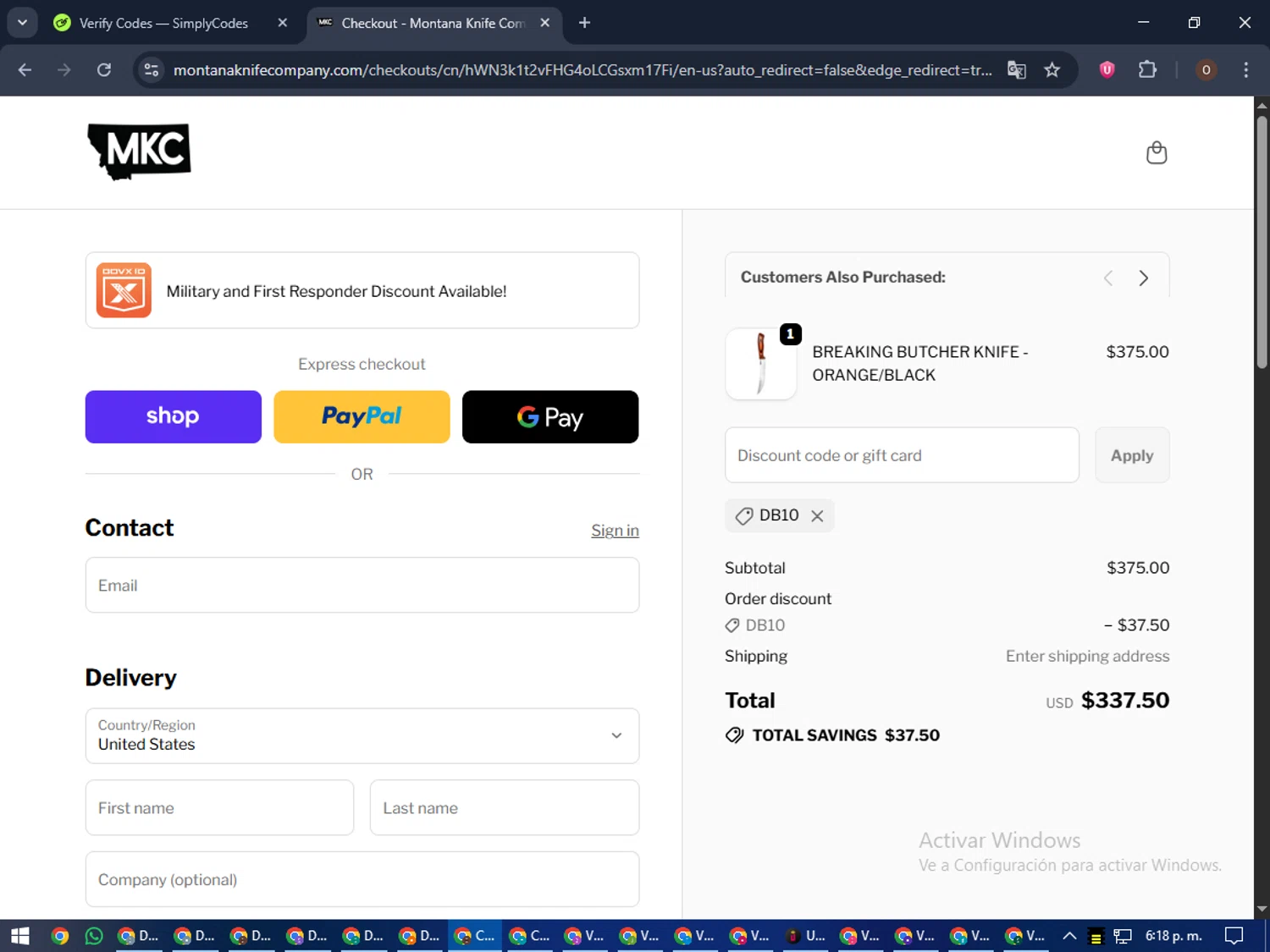
Task: Focus the Discount code or gift card field
Action: [x=902, y=455]
